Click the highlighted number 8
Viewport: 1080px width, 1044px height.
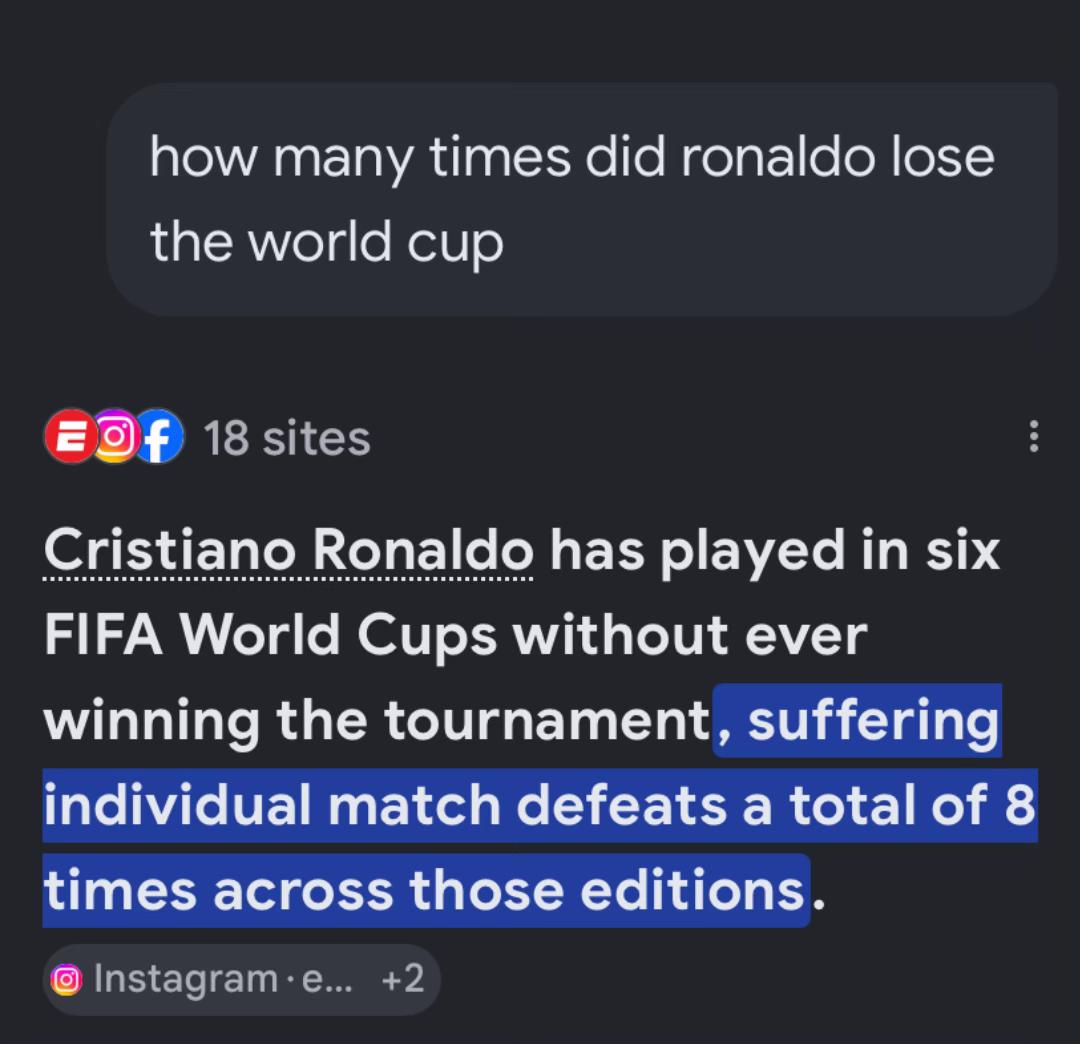[1019, 804]
